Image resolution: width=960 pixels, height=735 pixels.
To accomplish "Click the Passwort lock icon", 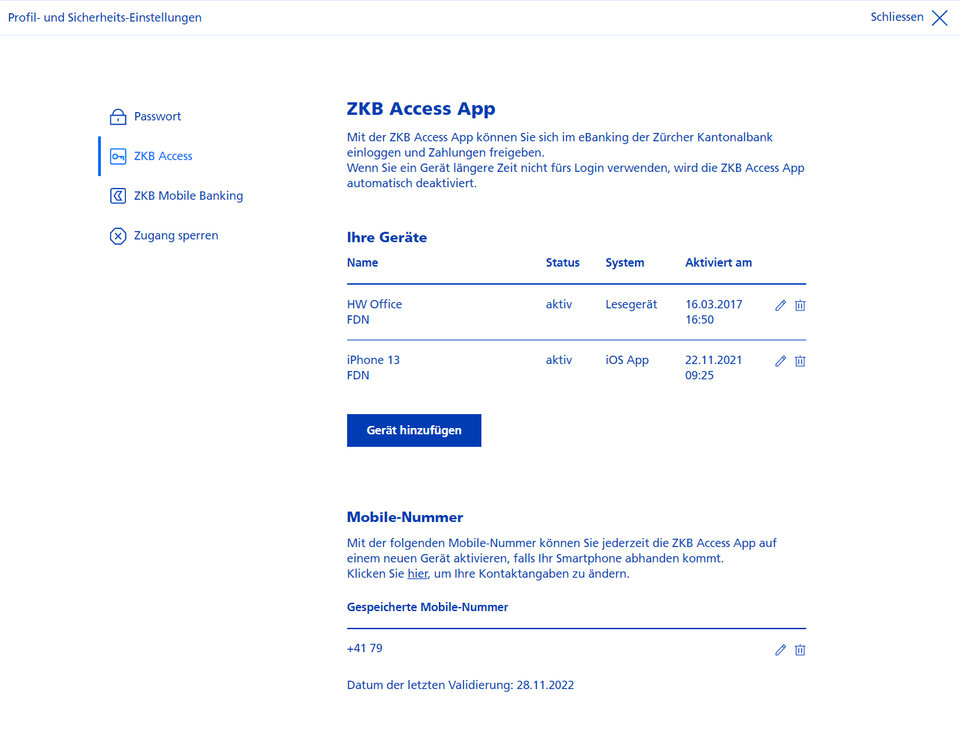I will point(118,116).
